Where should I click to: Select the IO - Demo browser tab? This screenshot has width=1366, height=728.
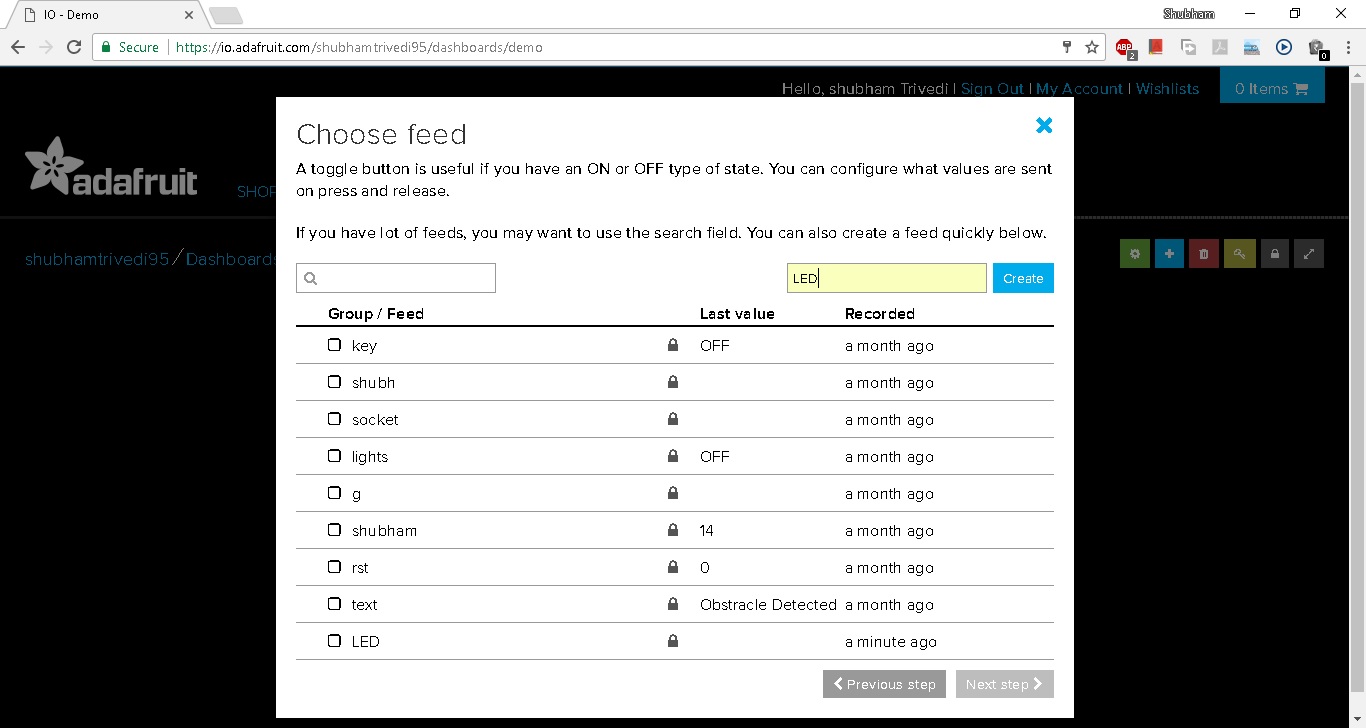105,15
